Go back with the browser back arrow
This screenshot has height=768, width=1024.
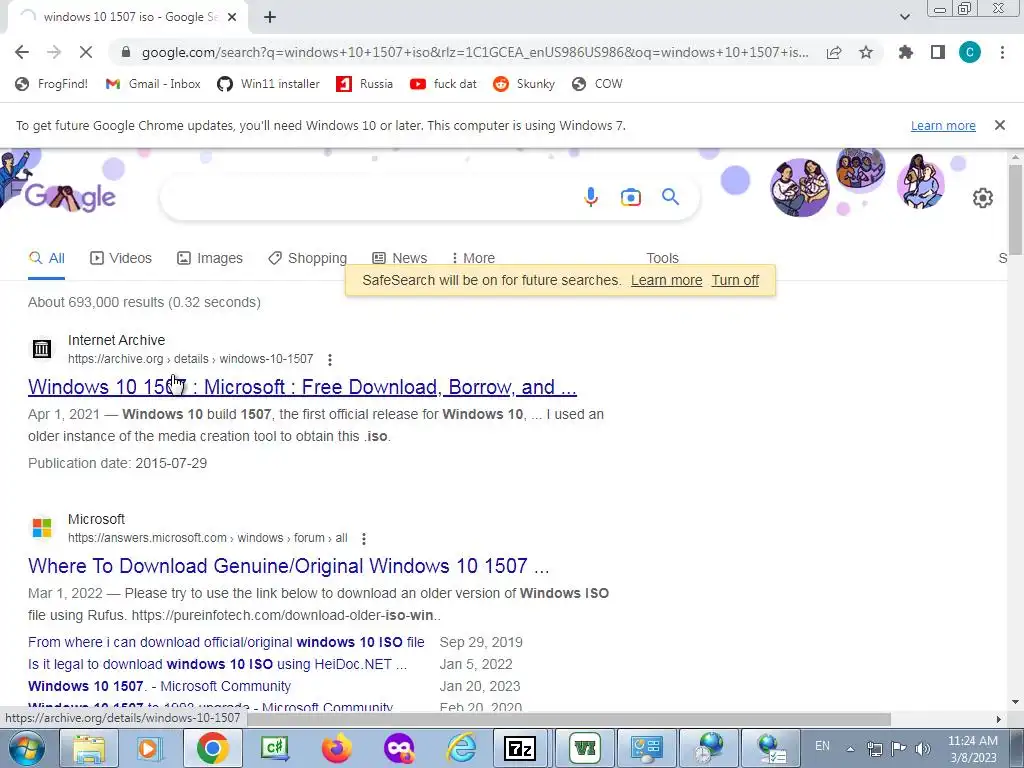pos(22,52)
